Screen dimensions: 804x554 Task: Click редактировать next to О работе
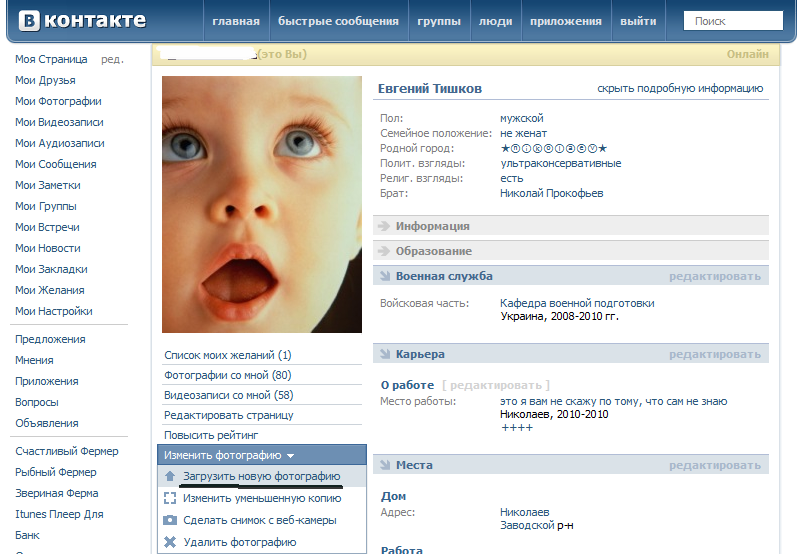point(496,385)
